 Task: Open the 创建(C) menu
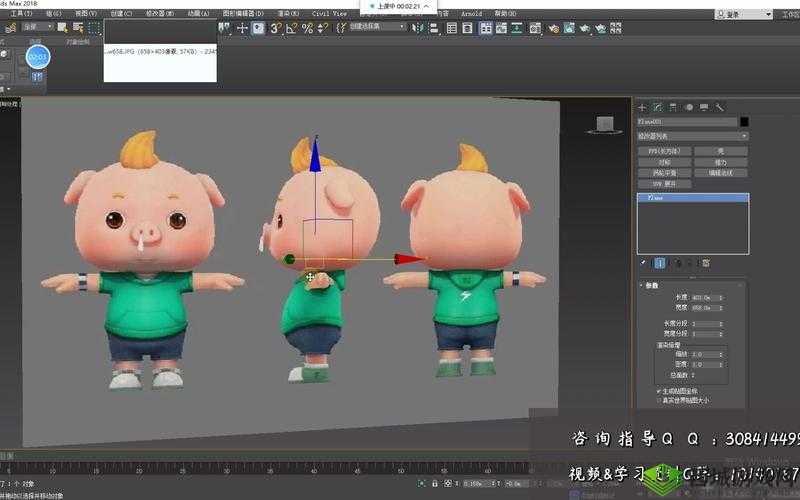121,14
